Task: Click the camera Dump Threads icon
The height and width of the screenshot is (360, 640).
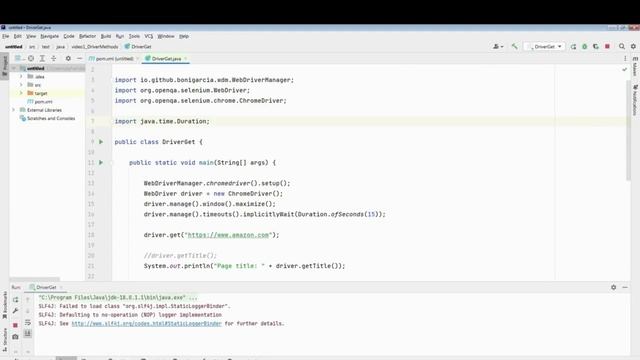Action: point(15,337)
